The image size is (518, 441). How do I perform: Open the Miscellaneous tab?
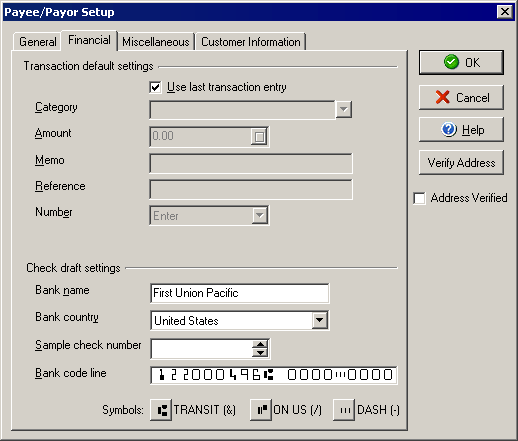(x=156, y=42)
